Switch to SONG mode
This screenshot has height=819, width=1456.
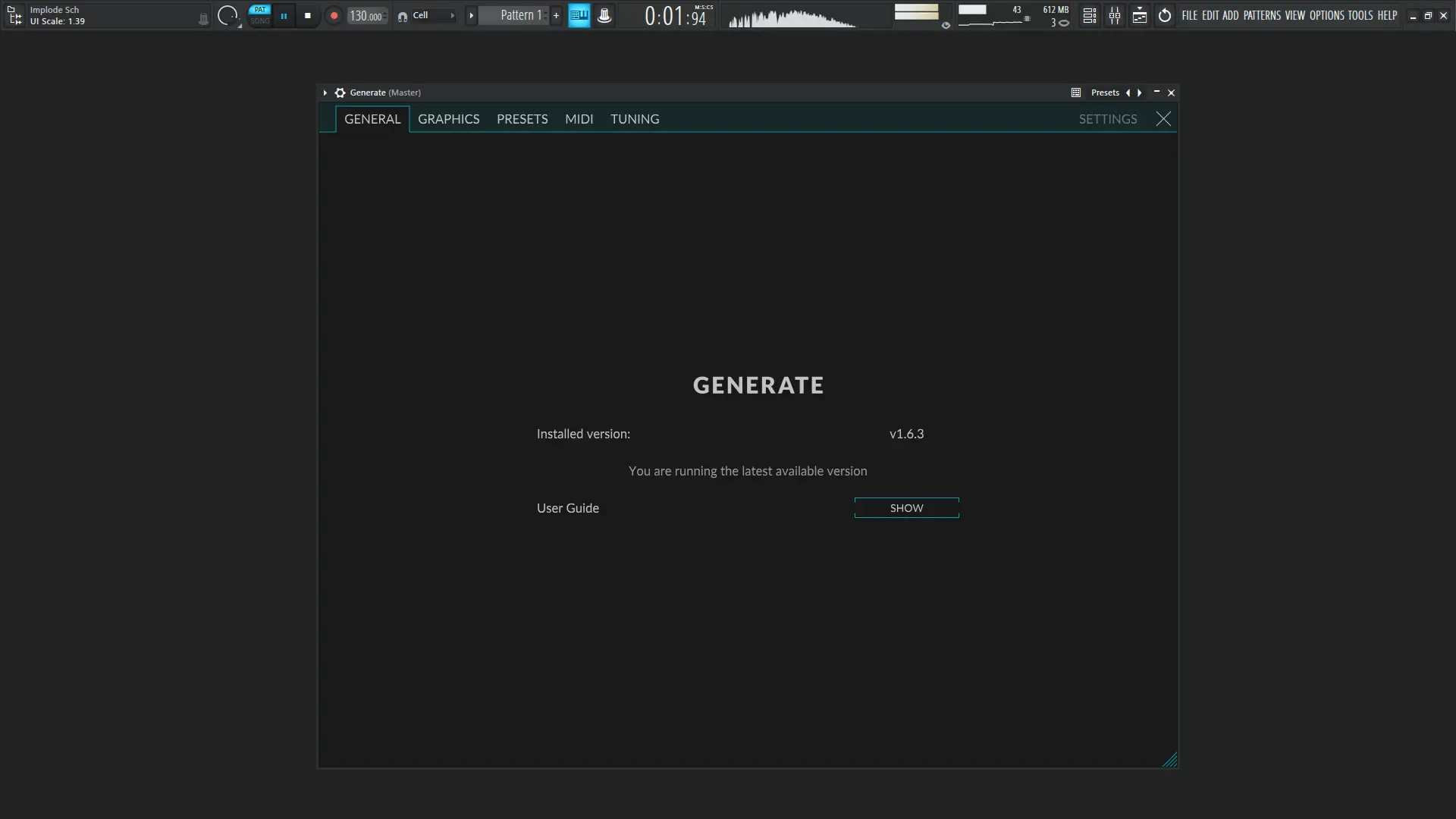[x=260, y=21]
